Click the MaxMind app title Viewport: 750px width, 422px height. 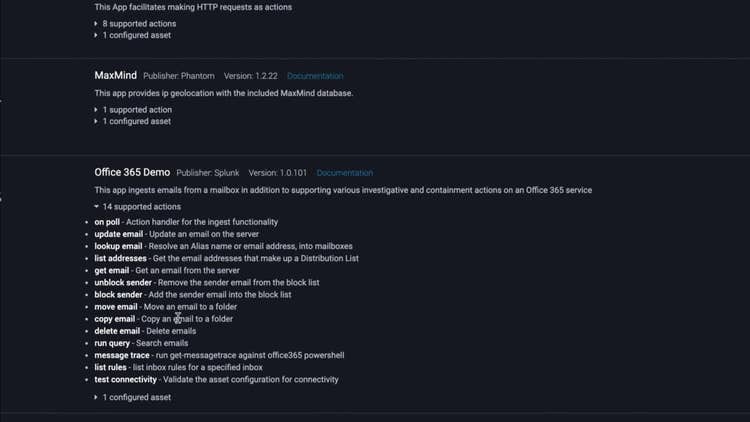pos(115,75)
